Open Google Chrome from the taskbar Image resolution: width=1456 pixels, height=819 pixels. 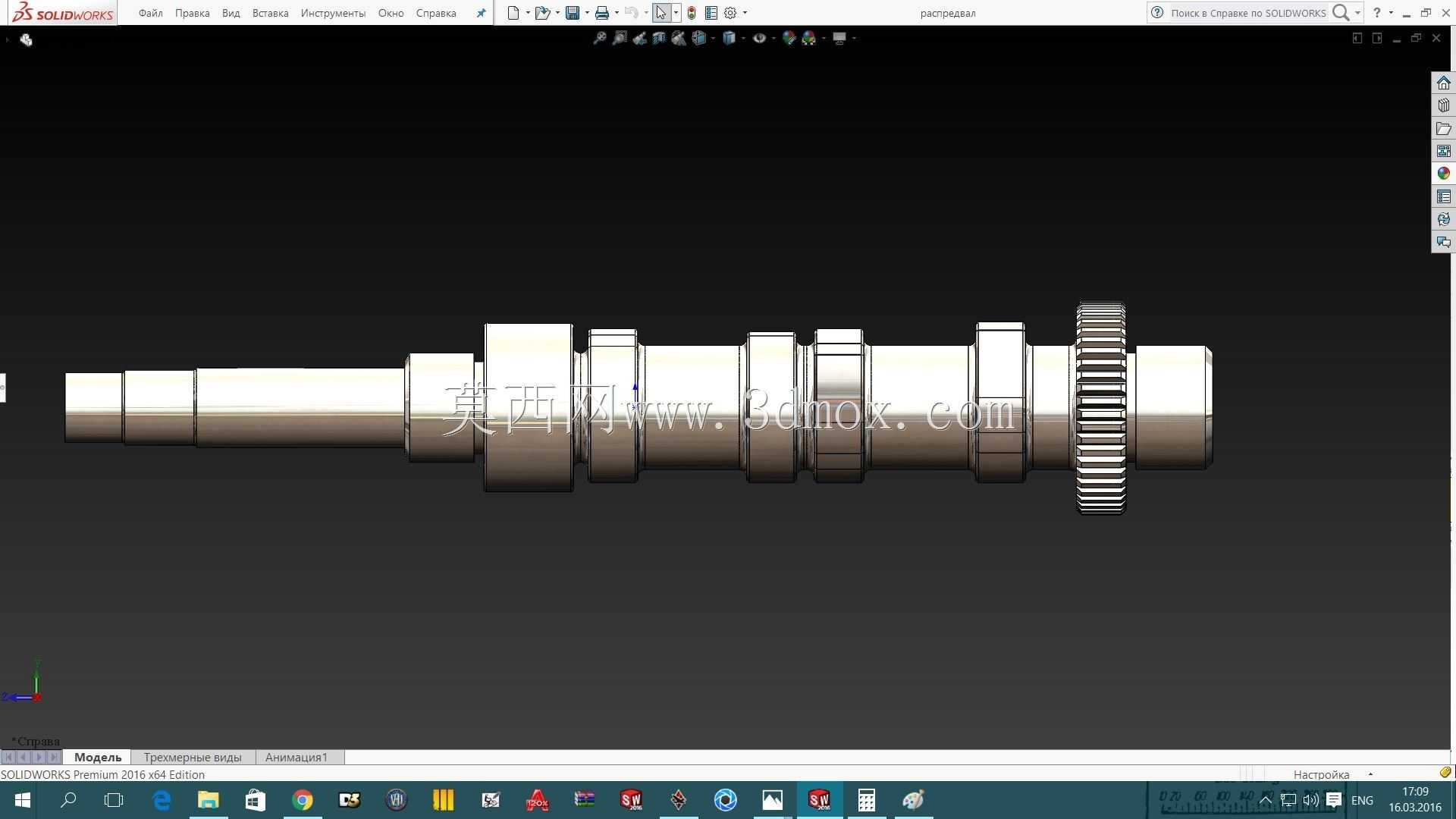coord(303,800)
